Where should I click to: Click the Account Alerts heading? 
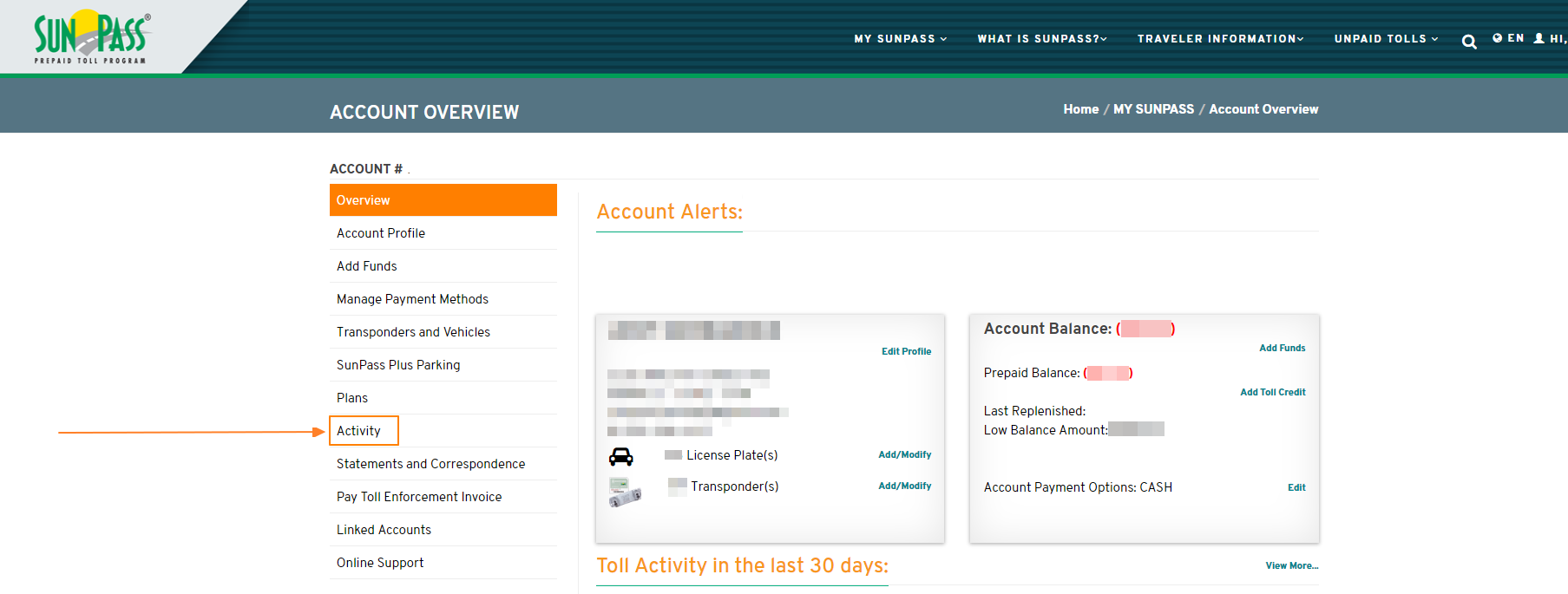coord(669,212)
